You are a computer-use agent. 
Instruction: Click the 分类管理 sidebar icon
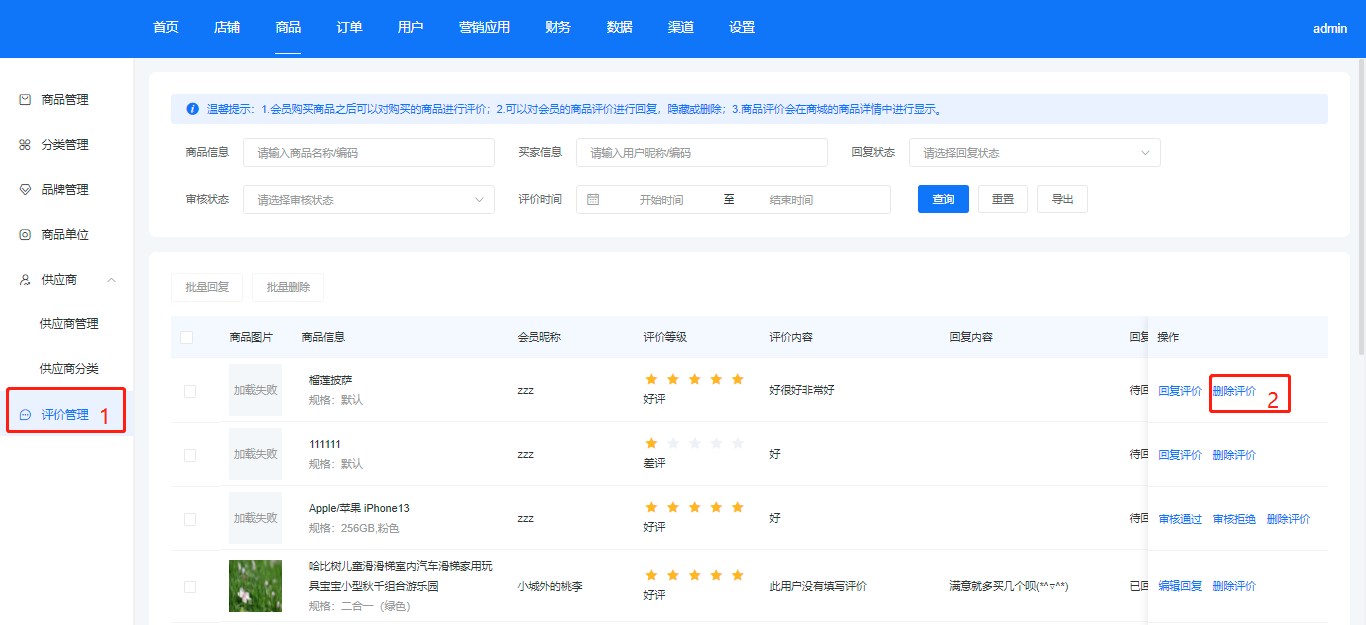pyautogui.click(x=26, y=145)
